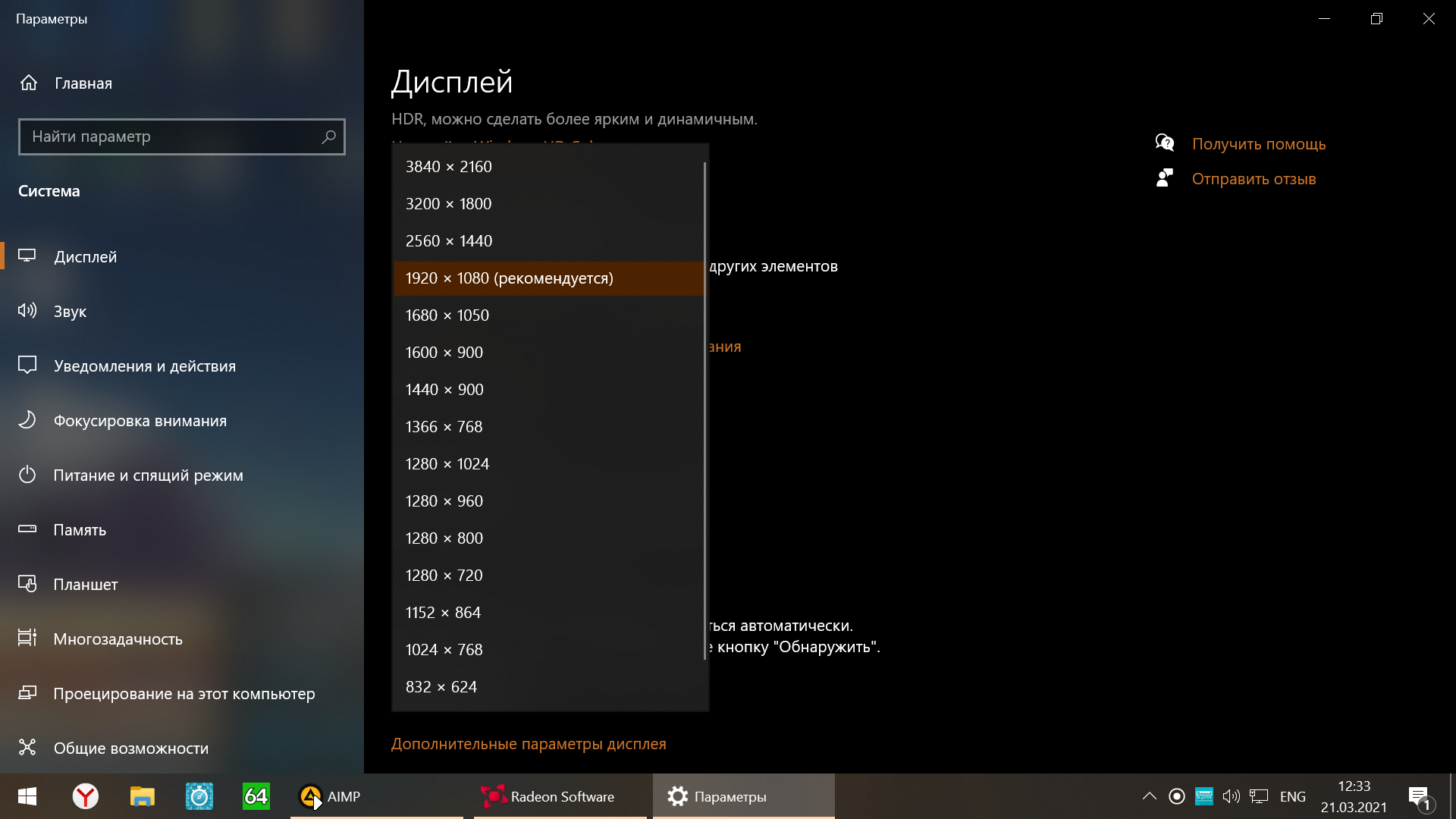Open Память storage settings section
1456x819 pixels.
[x=80, y=530]
